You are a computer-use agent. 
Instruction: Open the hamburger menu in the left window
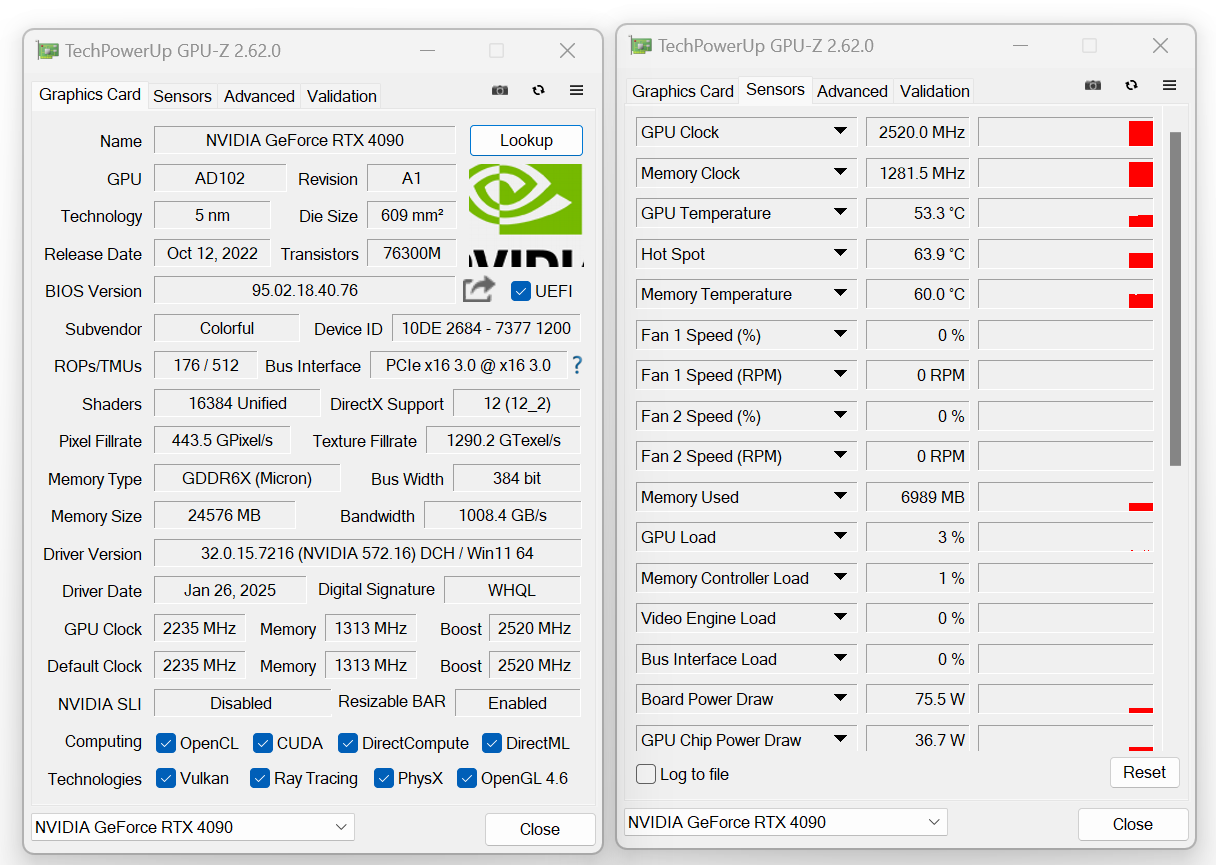(x=576, y=90)
